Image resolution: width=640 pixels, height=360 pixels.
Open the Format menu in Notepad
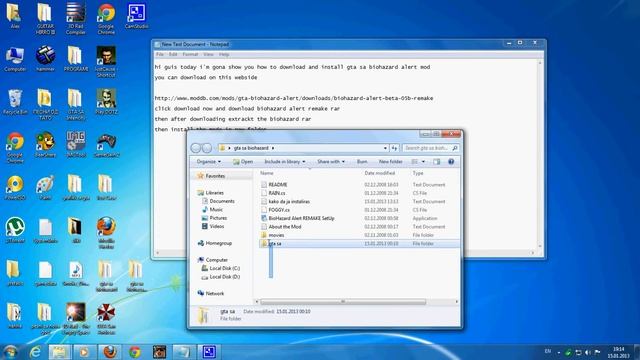point(190,54)
